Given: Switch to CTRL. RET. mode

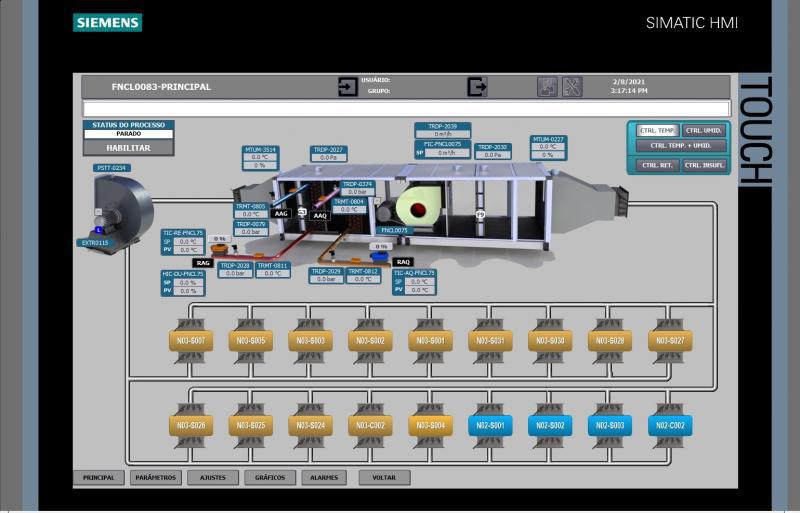Looking at the screenshot, I should point(657,165).
